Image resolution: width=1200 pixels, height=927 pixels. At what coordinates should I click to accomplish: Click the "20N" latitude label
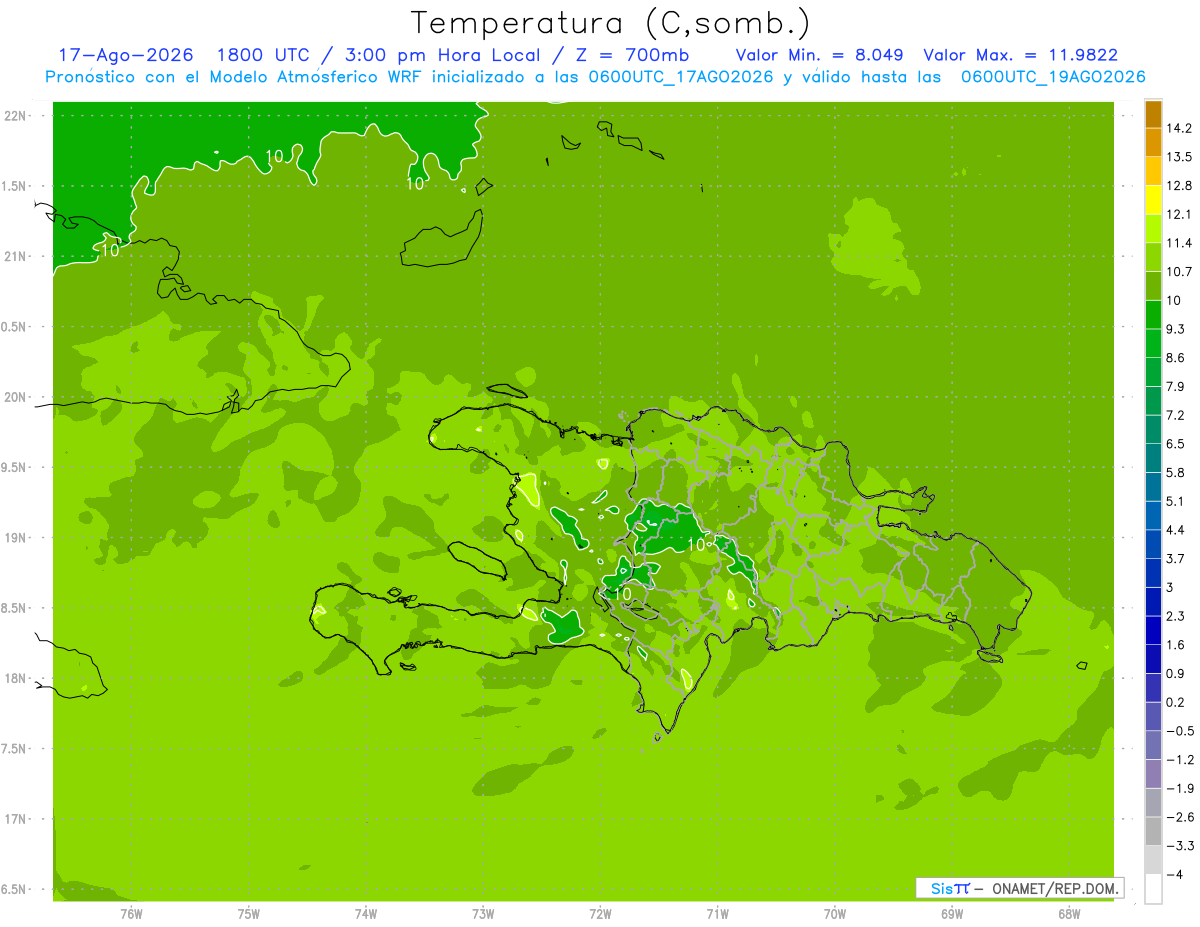pyautogui.click(x=15, y=397)
